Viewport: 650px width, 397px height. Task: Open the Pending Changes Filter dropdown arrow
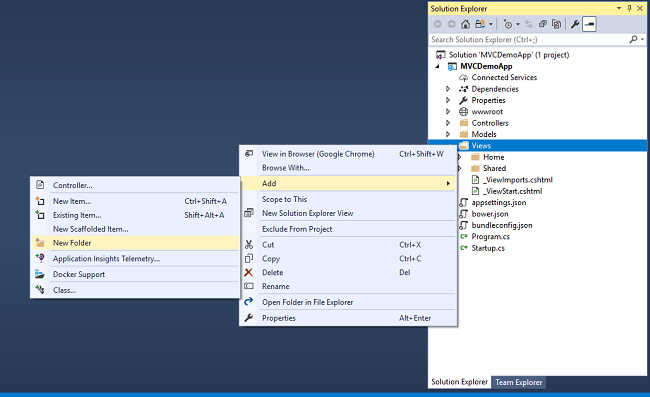(518, 24)
